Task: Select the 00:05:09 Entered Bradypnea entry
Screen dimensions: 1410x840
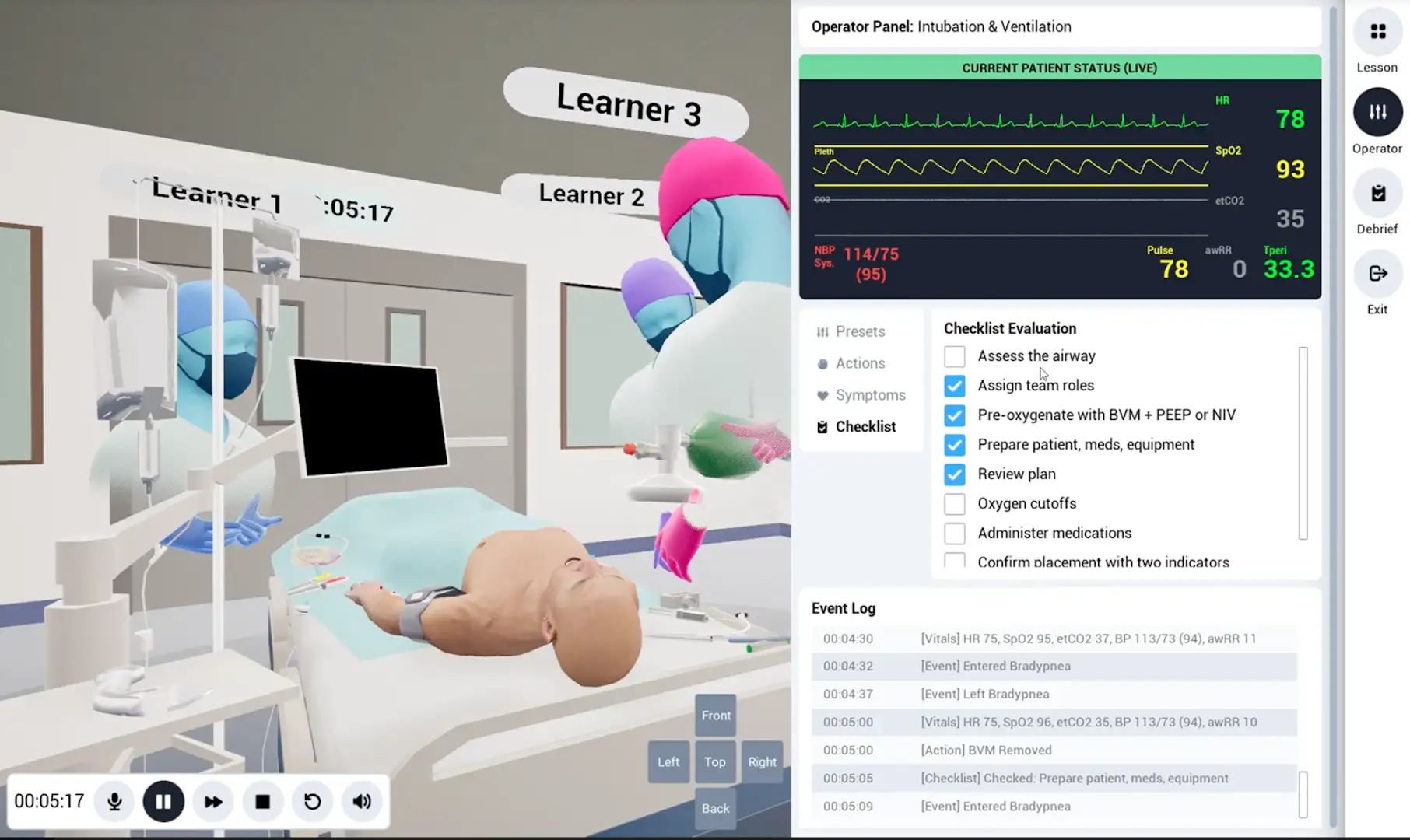Action: point(1054,806)
